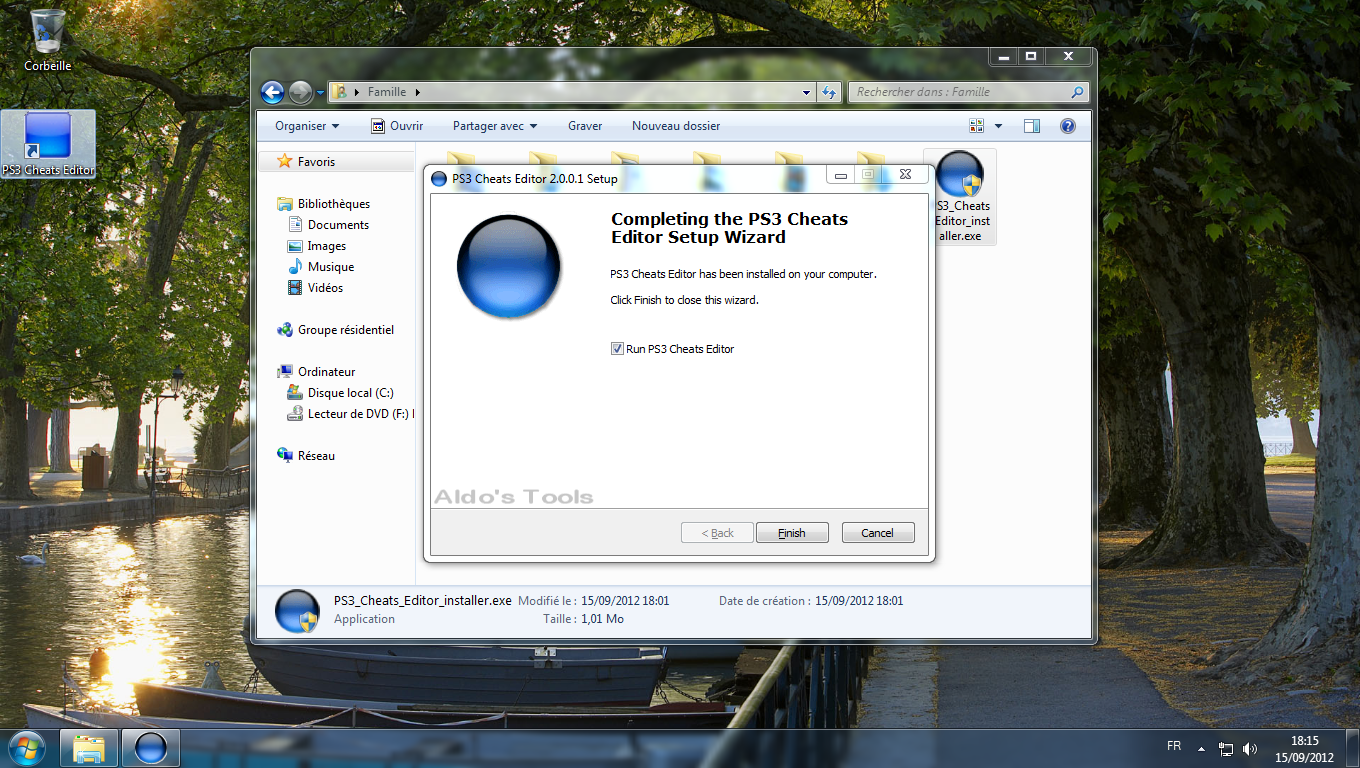Maximize the Explorer Famille window
The image size is (1360, 768).
click(1031, 56)
